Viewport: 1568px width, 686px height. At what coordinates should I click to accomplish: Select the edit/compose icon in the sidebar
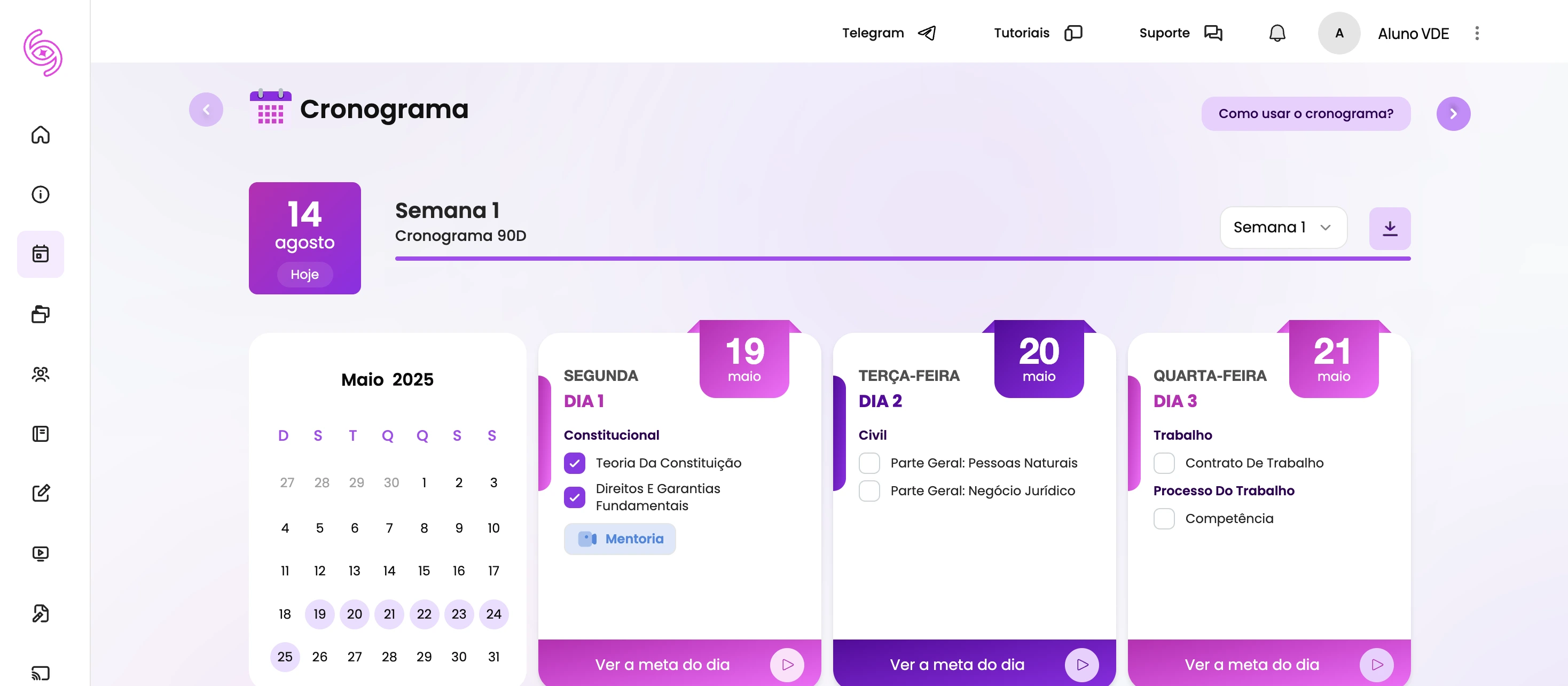click(x=40, y=493)
